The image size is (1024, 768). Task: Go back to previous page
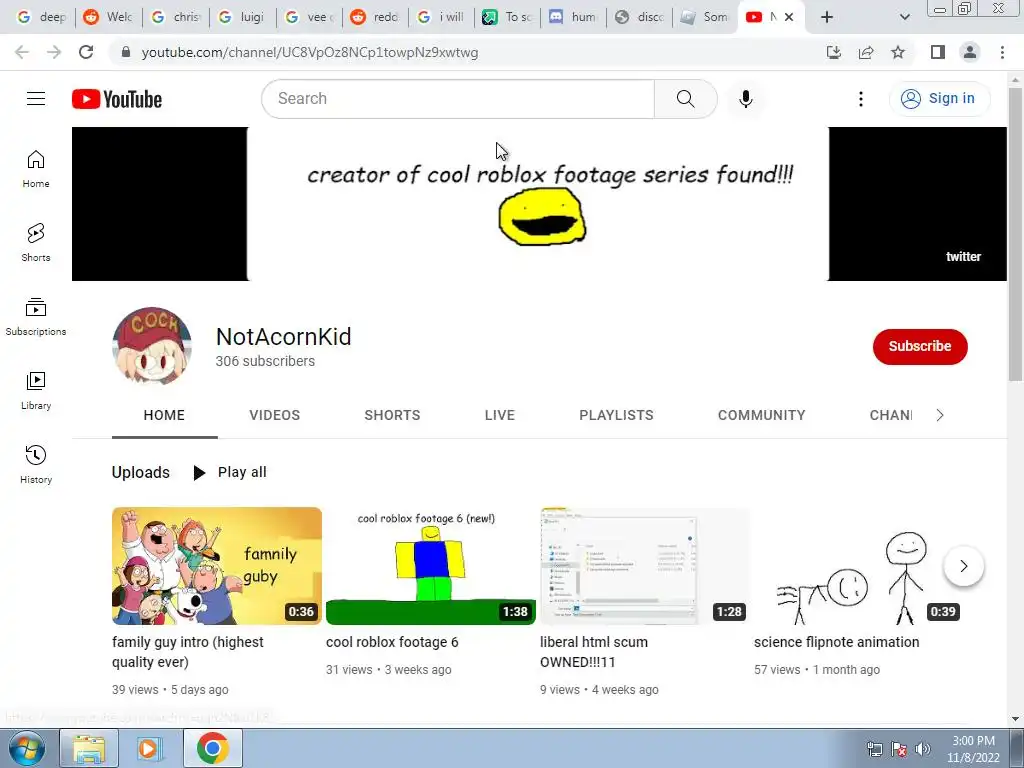[x=22, y=52]
